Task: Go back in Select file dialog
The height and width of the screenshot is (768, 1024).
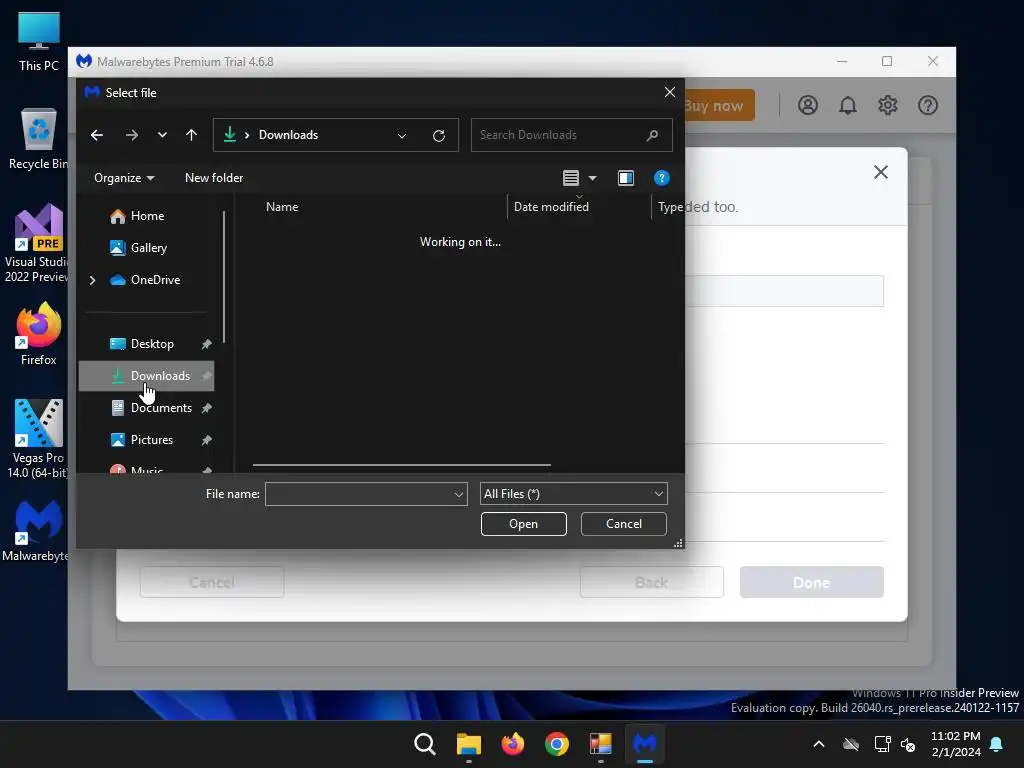Action: coord(97,135)
